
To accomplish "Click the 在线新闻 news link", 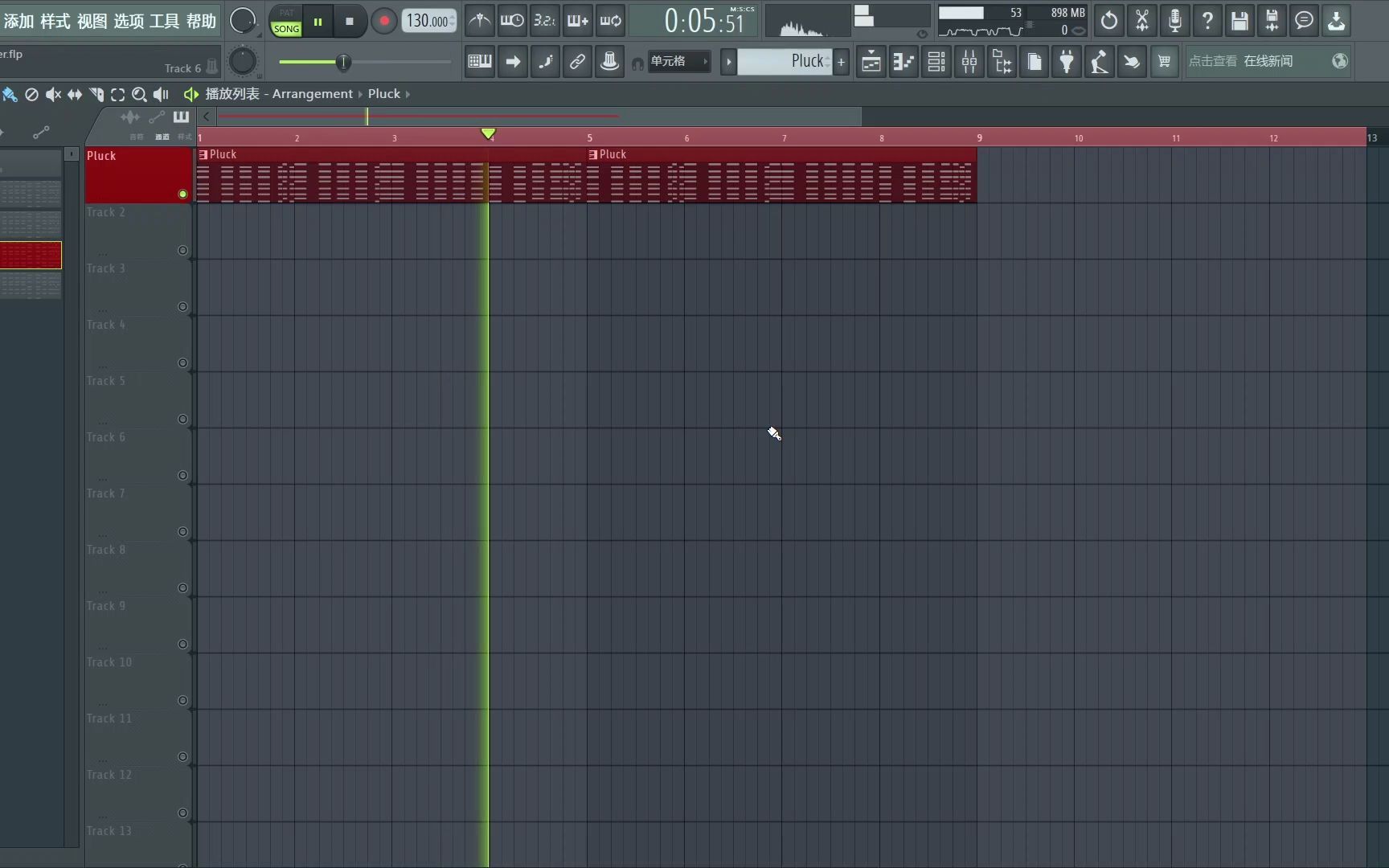I will (1268, 61).
